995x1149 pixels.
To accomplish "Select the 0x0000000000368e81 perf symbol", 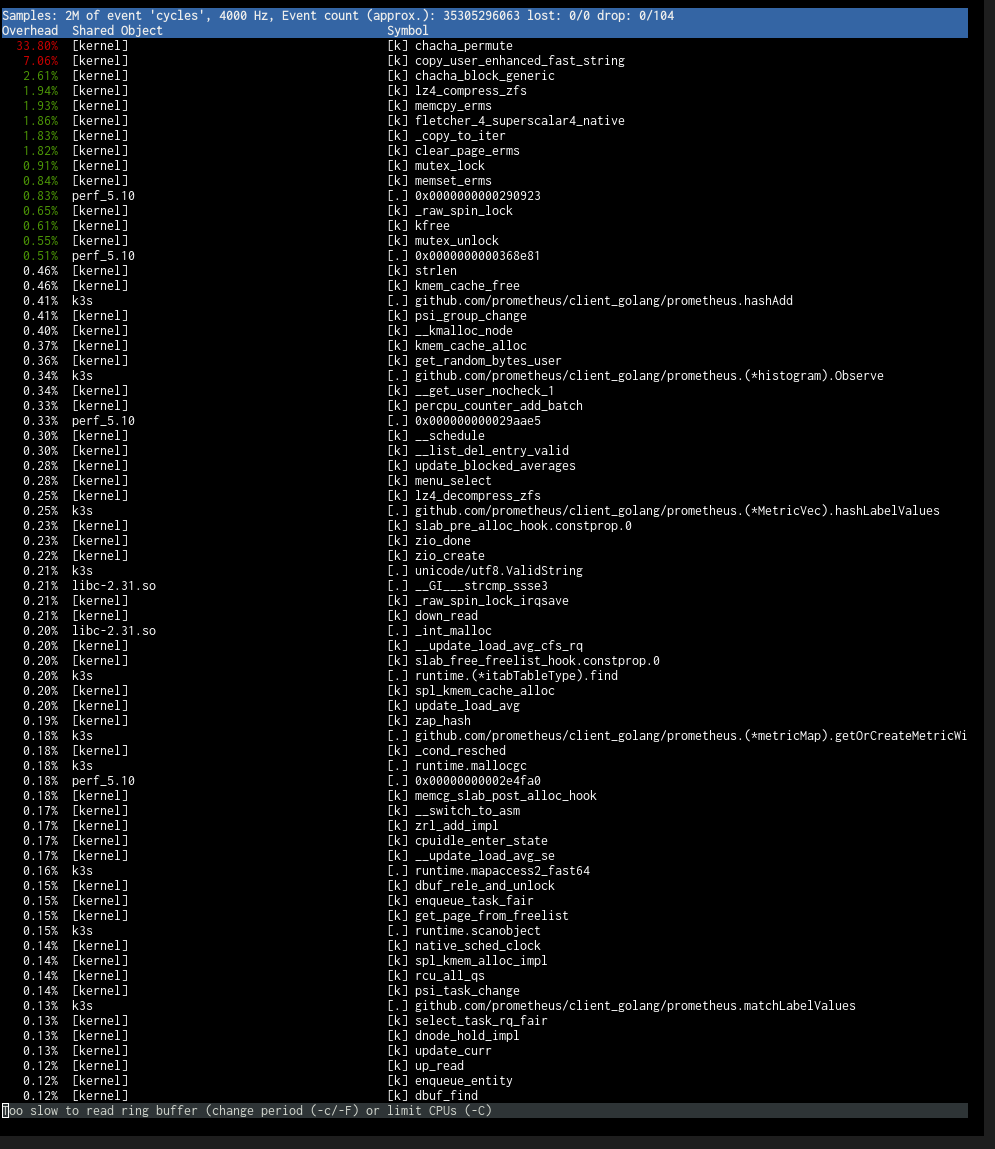I will [x=484, y=256].
